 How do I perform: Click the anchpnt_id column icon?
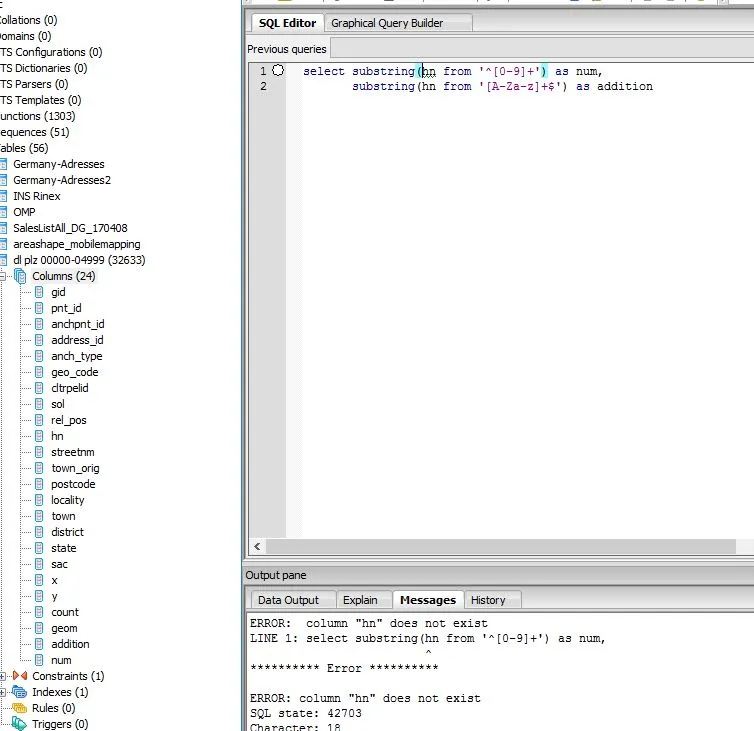click(x=39, y=324)
